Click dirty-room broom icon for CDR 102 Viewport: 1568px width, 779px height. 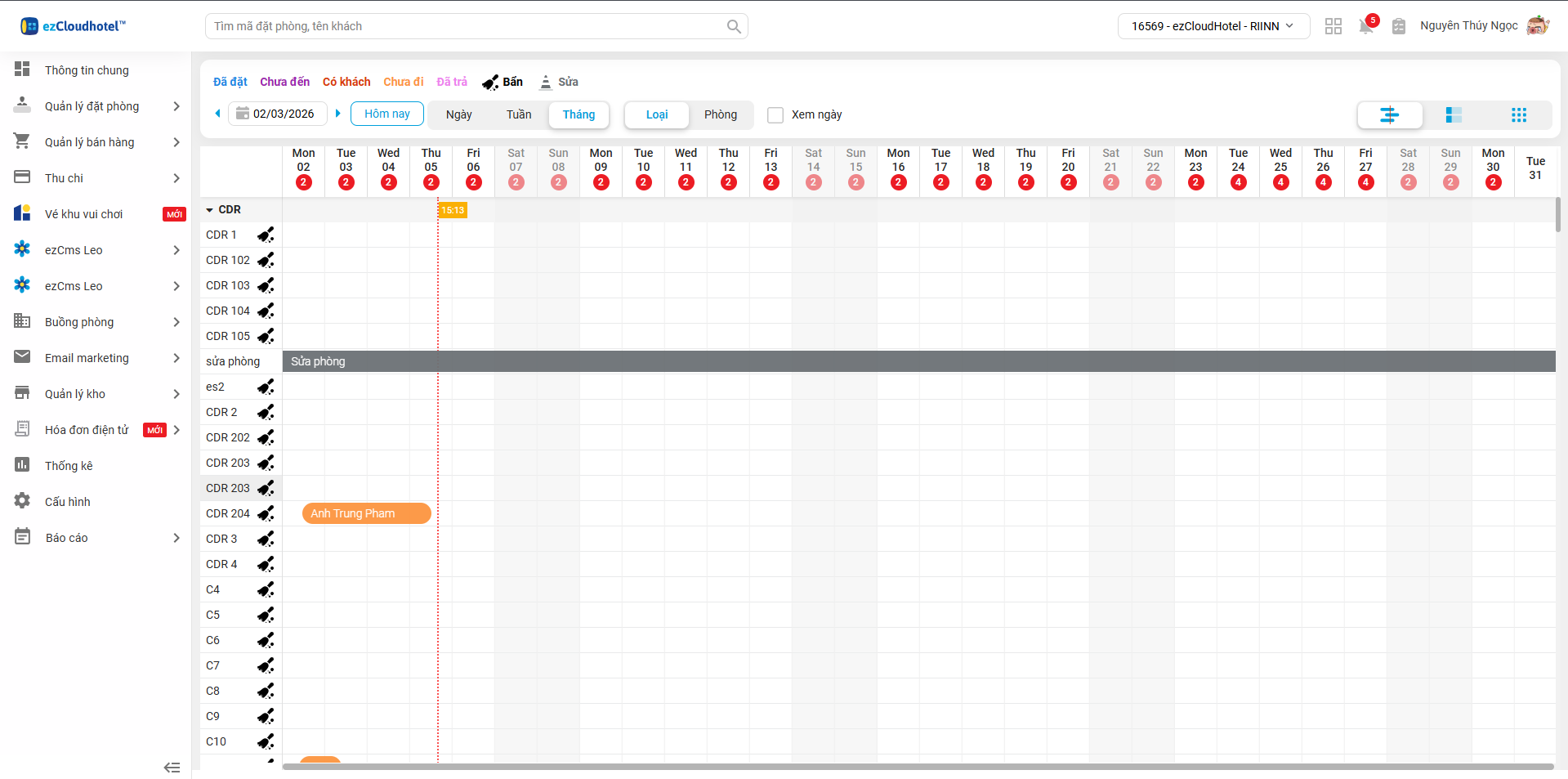[x=266, y=260]
